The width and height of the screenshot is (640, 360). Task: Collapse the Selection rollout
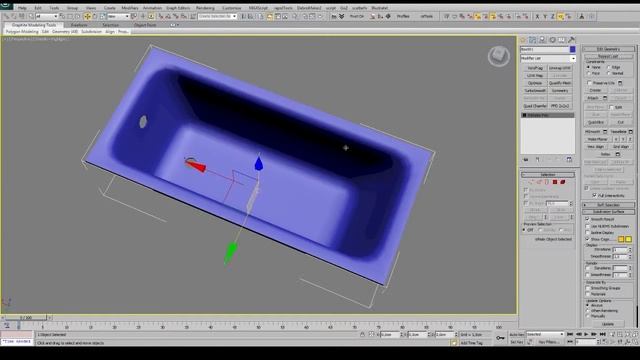(548, 175)
